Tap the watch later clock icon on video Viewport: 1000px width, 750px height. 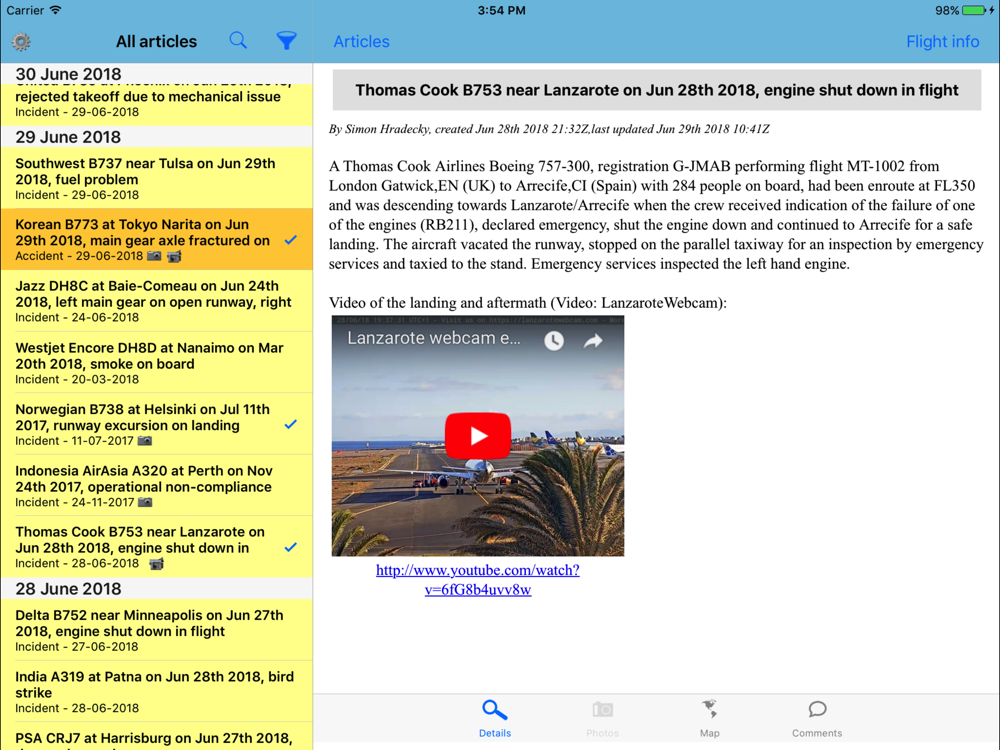(x=554, y=341)
